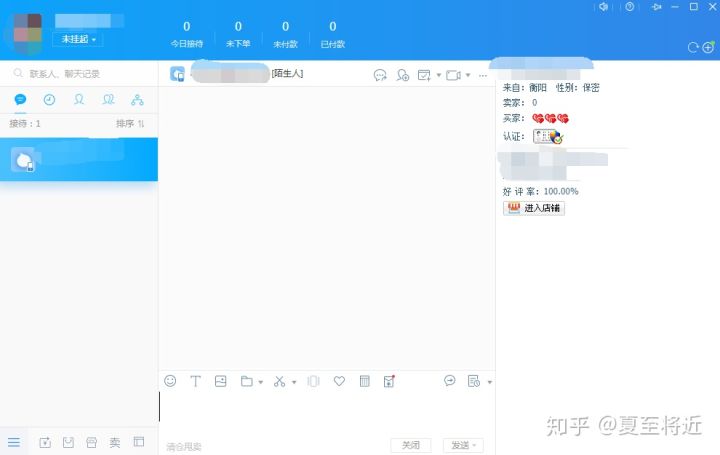The height and width of the screenshot is (455, 720).
Task: Open quick phrases speech bubble icon
Action: pos(450,381)
